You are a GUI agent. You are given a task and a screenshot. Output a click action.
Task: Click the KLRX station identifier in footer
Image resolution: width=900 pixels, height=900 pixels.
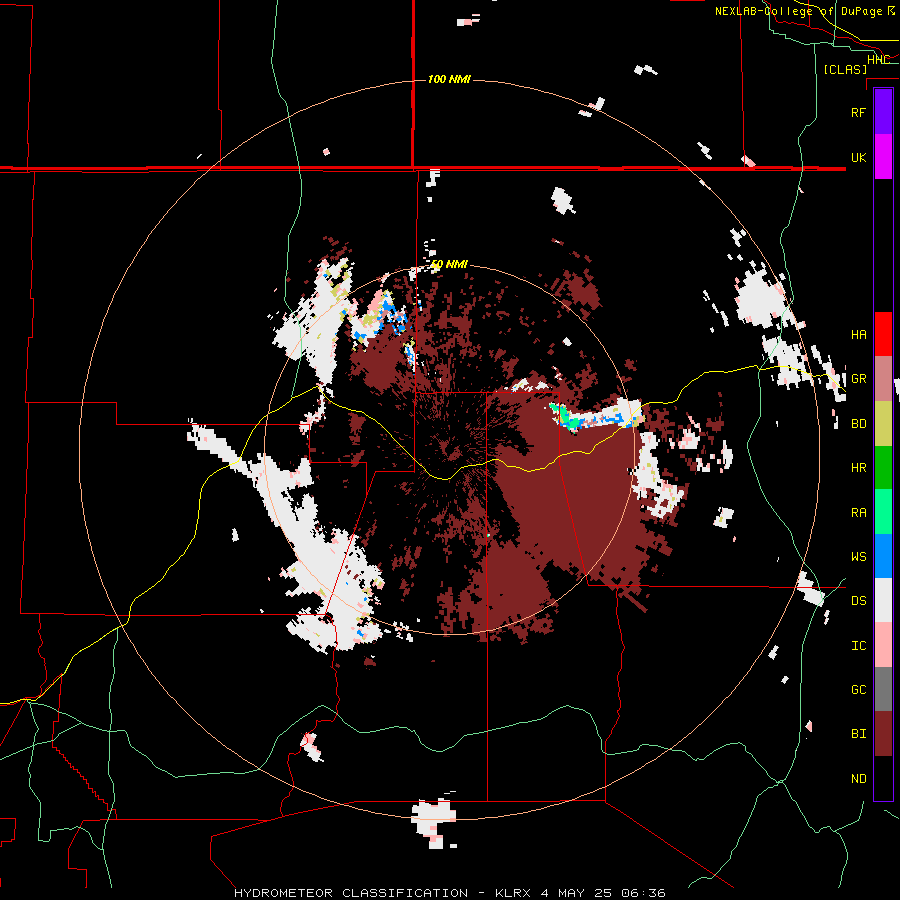514,893
